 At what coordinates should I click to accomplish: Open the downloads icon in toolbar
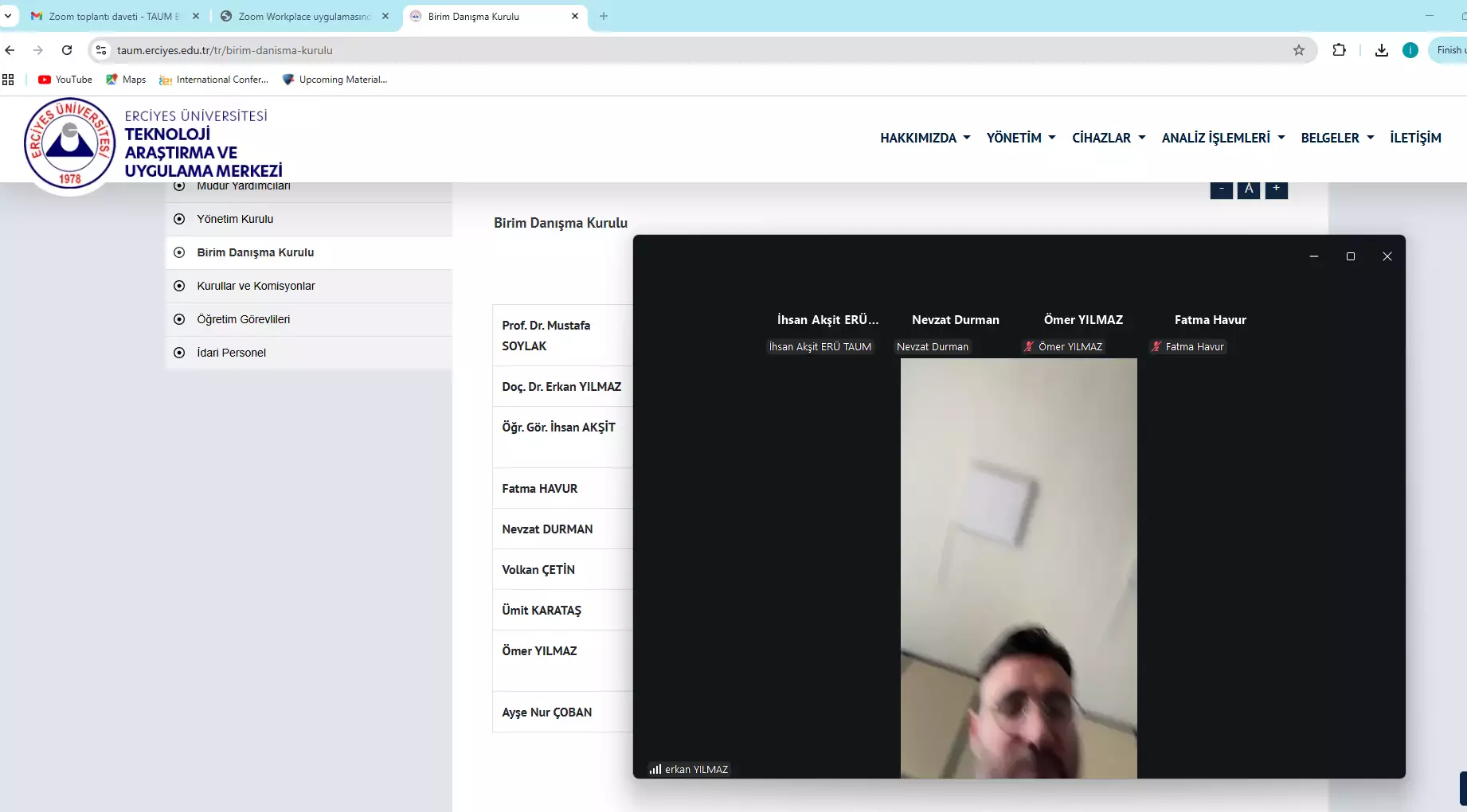tap(1381, 50)
